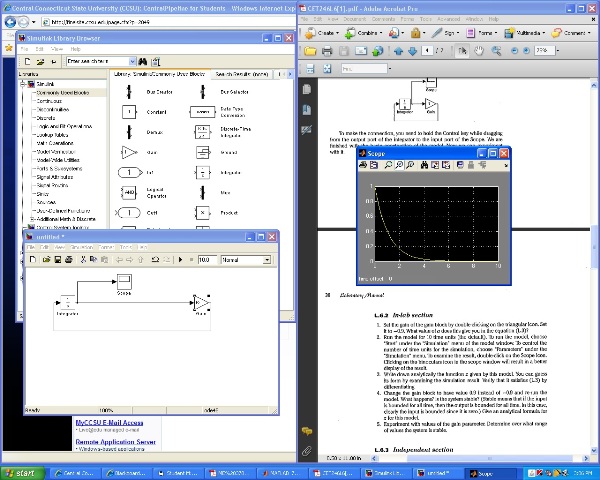Click the binoculars search icon in Library Browser
The width and height of the screenshot is (600, 480).
click(143, 61)
